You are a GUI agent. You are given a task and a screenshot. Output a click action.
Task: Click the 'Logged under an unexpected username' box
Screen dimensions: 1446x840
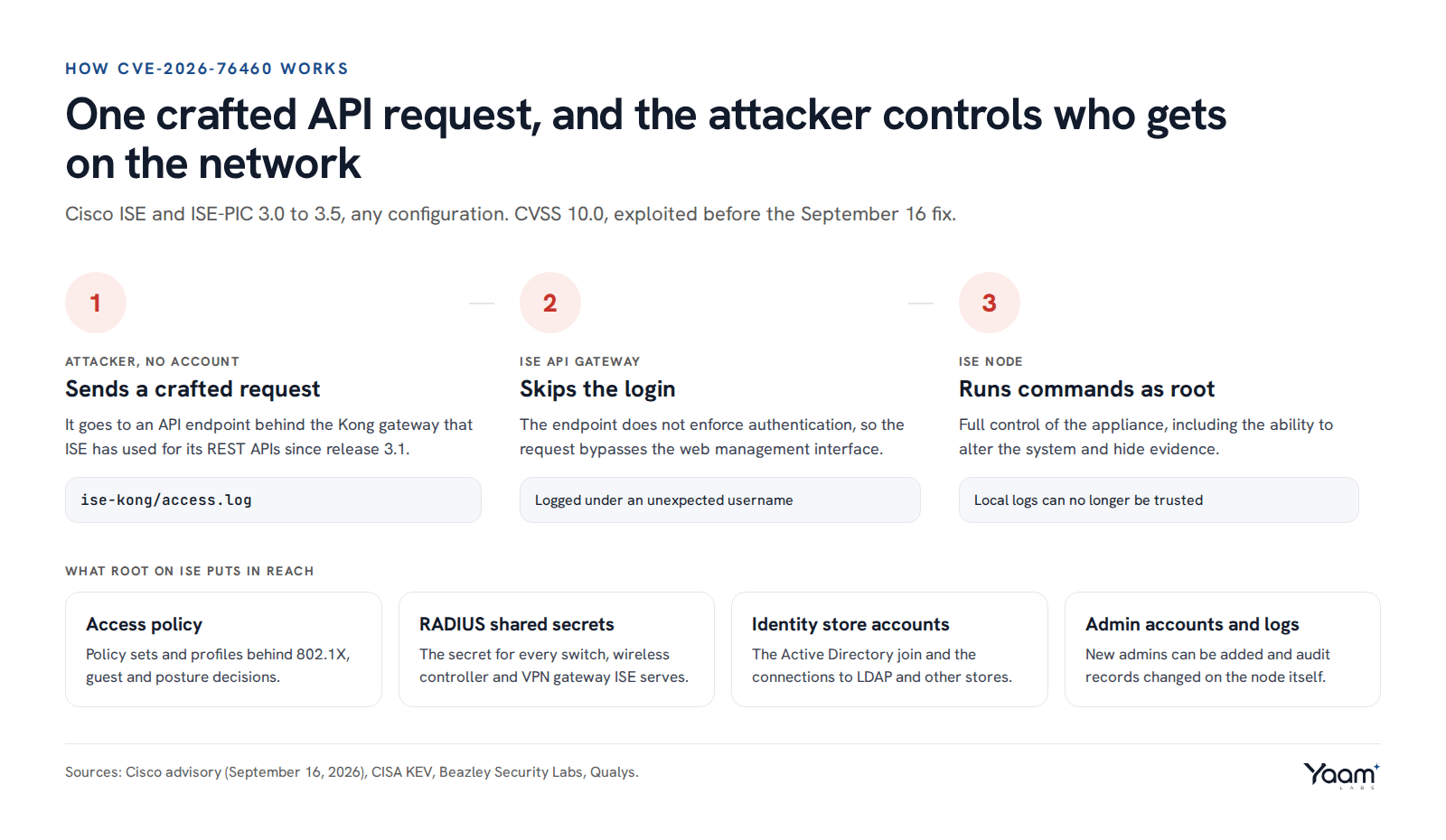[x=719, y=499]
